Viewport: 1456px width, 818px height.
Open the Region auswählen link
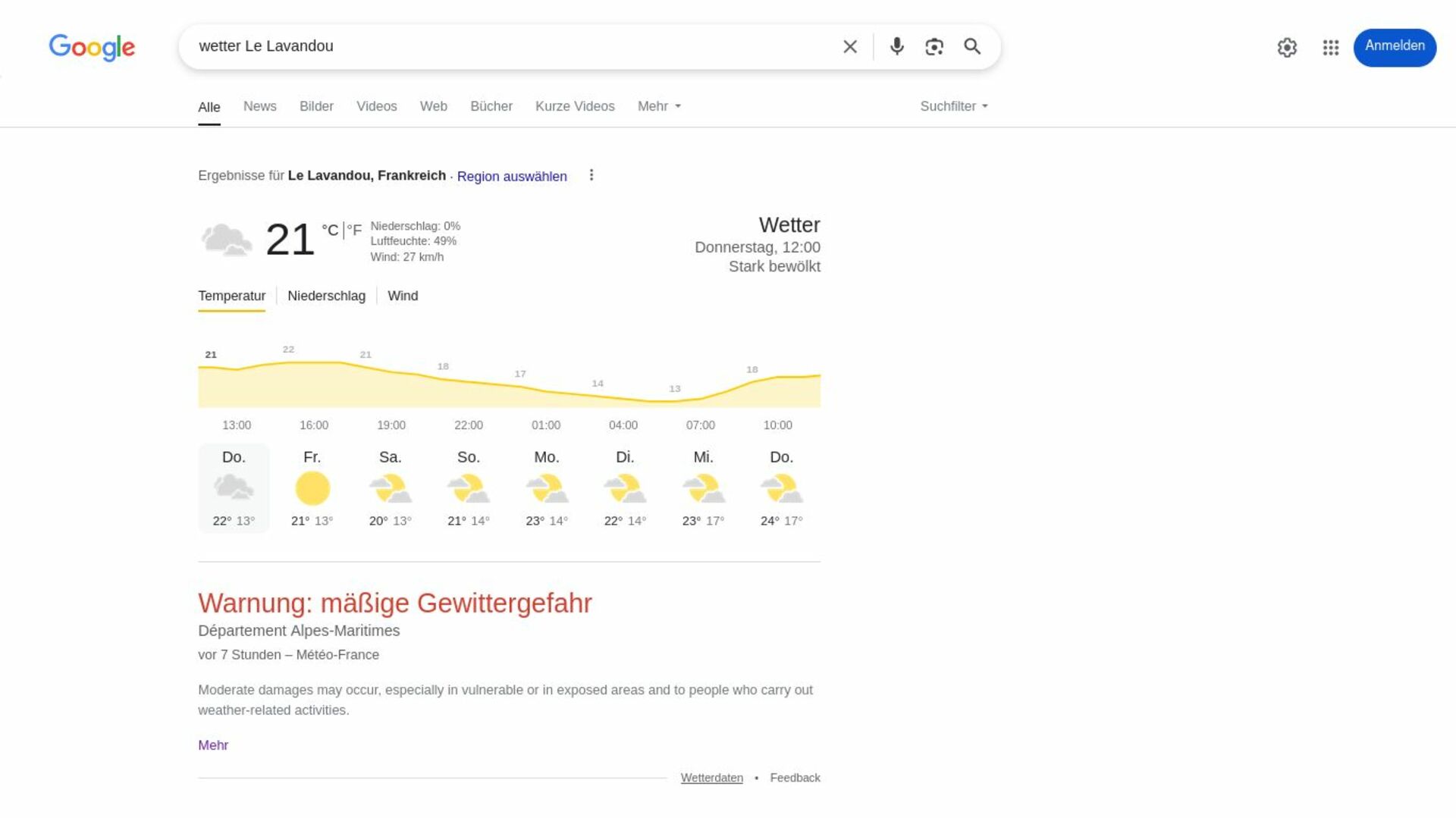coord(512,176)
